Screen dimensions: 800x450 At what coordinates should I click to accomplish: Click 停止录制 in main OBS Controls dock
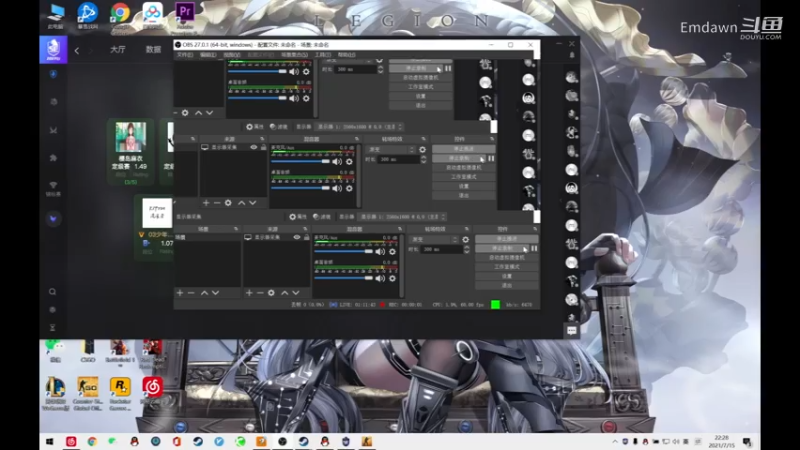(x=502, y=248)
